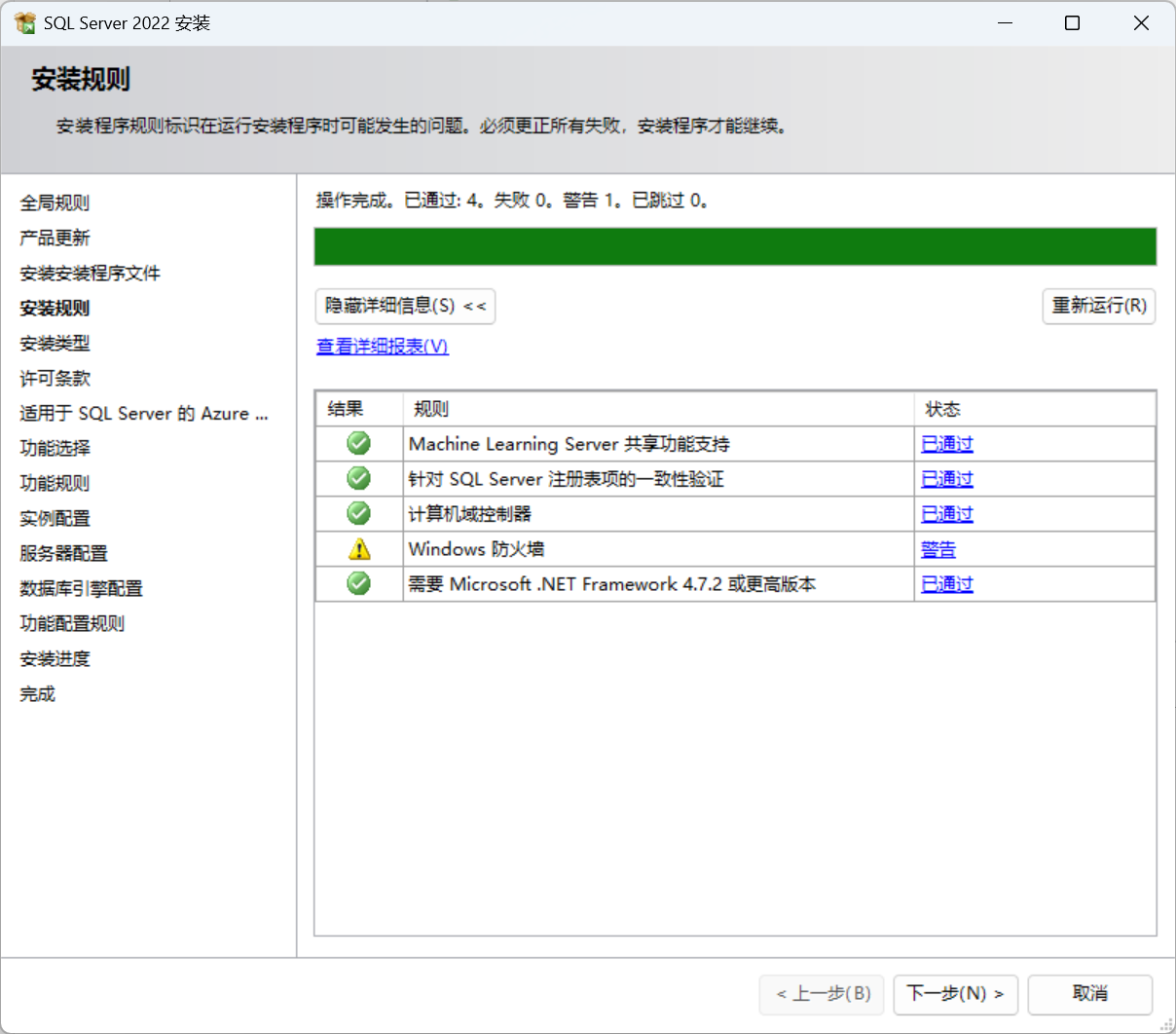Image resolution: width=1176 pixels, height=1034 pixels.
Task: Click 状态 column header
Action: tap(1035, 409)
